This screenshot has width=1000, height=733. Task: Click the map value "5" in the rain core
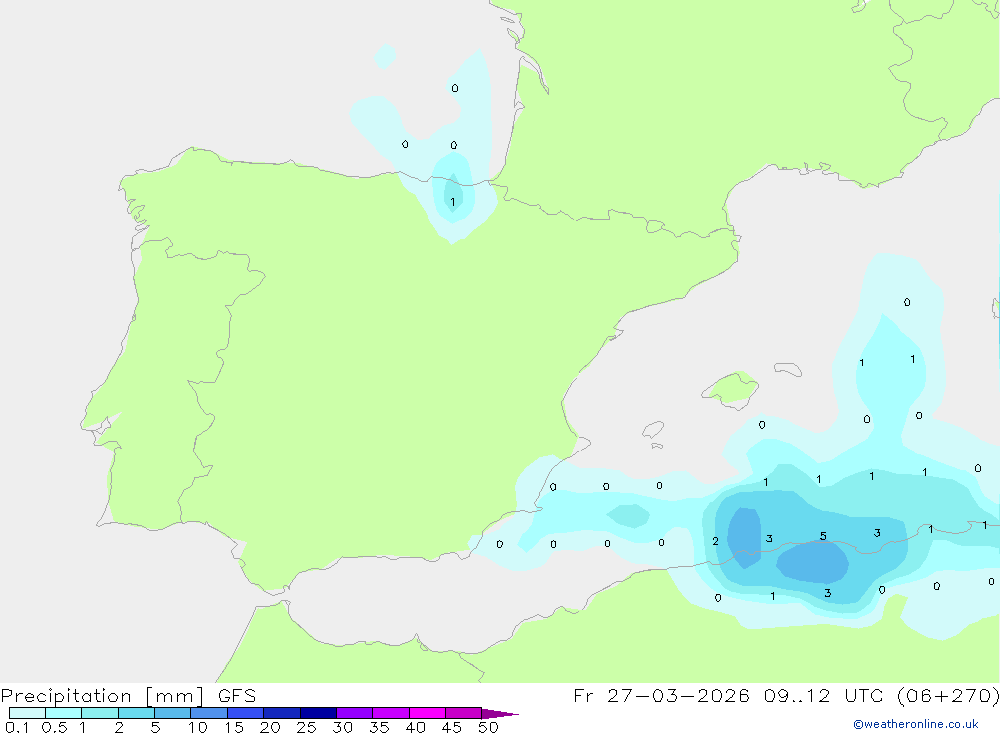tap(823, 537)
